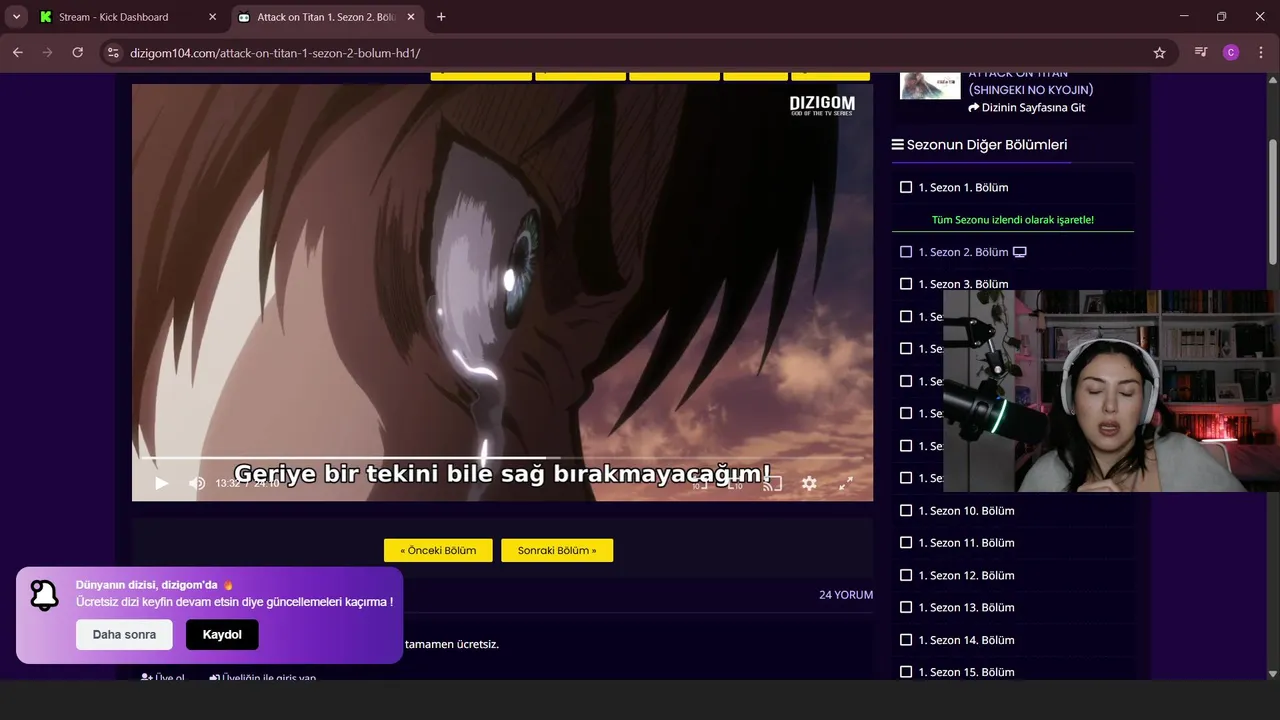
Task: Reload the dizigom page
Action: tap(77, 52)
